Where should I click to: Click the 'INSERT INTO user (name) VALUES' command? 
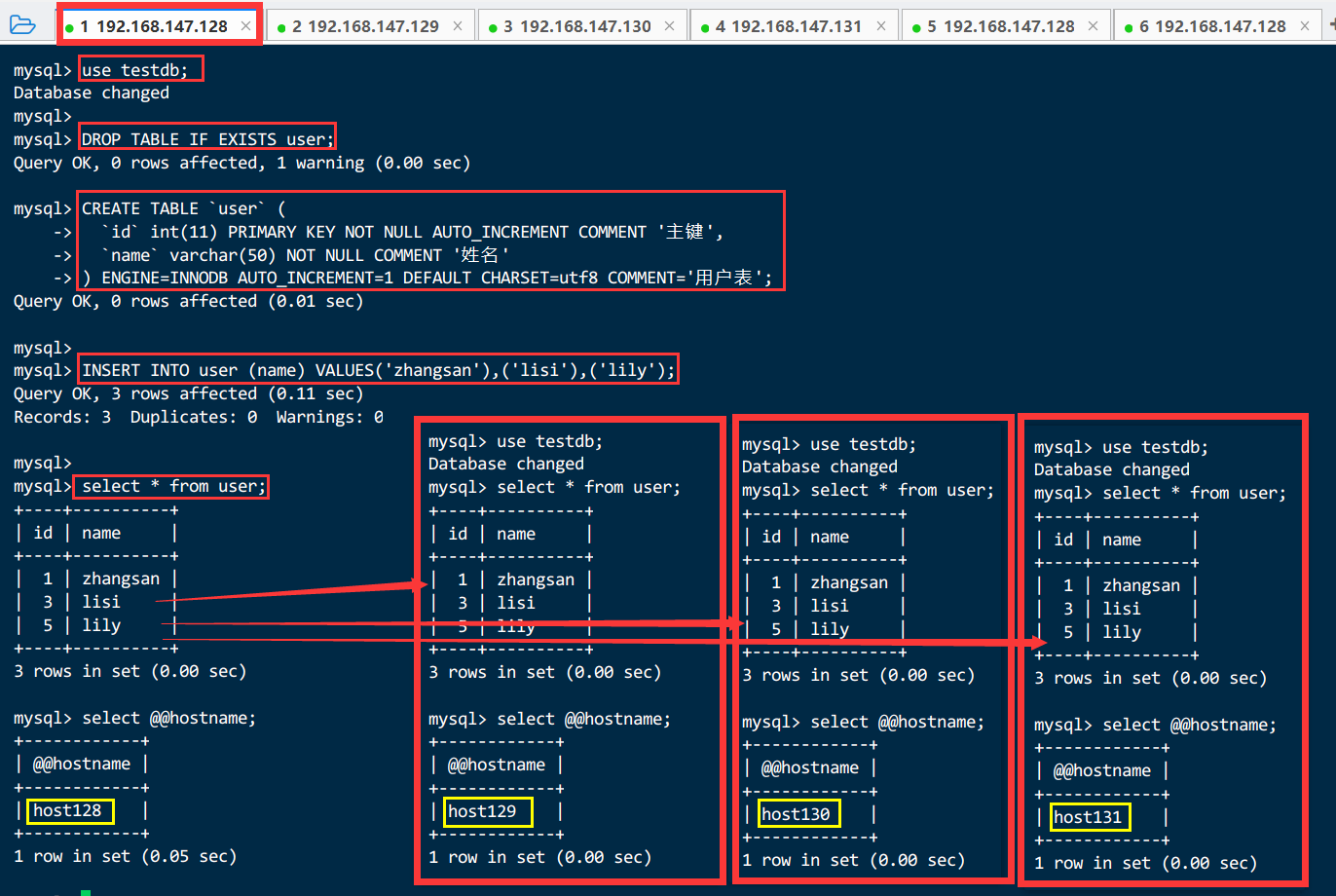[x=379, y=370]
